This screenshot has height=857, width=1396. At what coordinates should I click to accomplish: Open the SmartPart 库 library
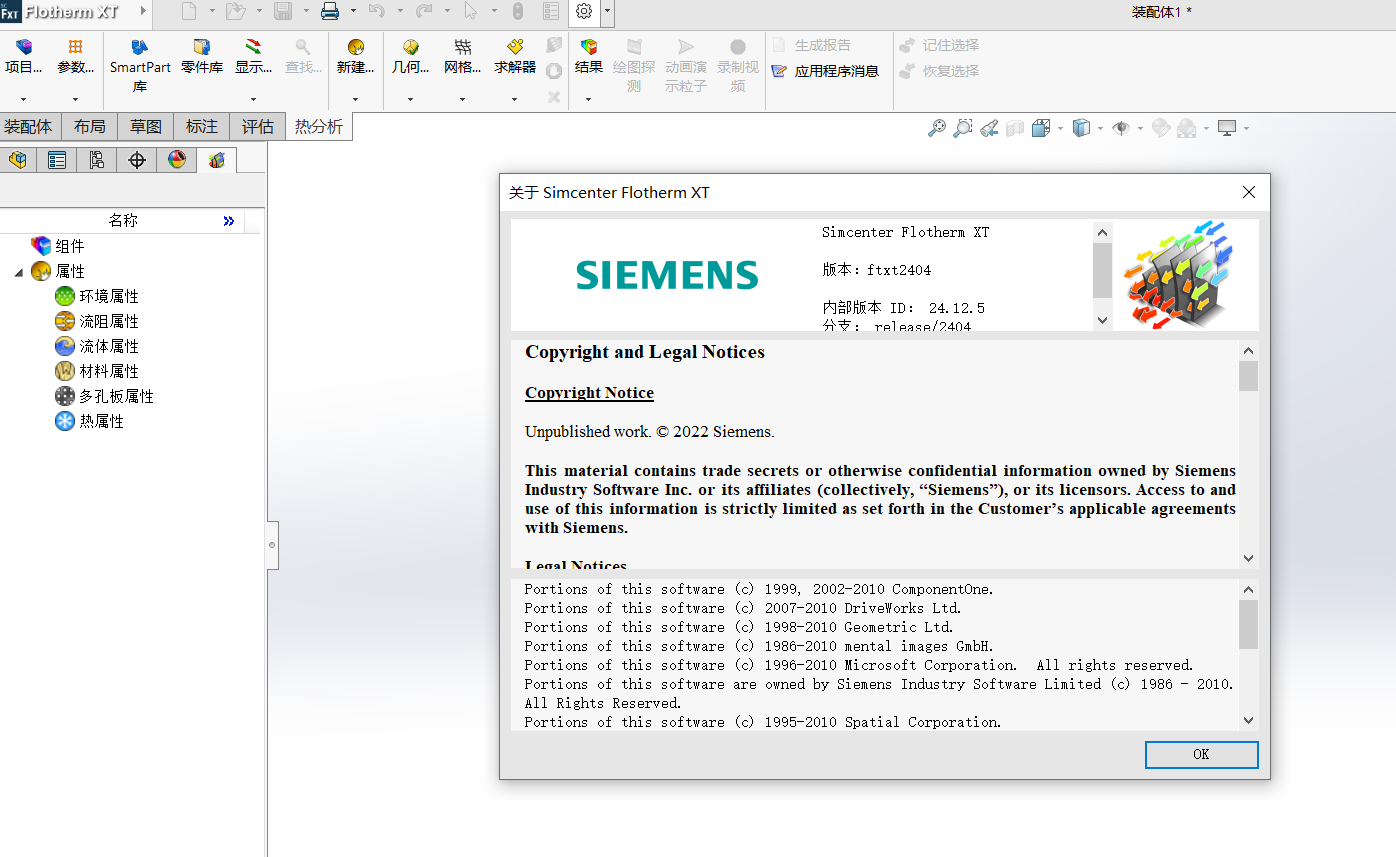tap(140, 65)
